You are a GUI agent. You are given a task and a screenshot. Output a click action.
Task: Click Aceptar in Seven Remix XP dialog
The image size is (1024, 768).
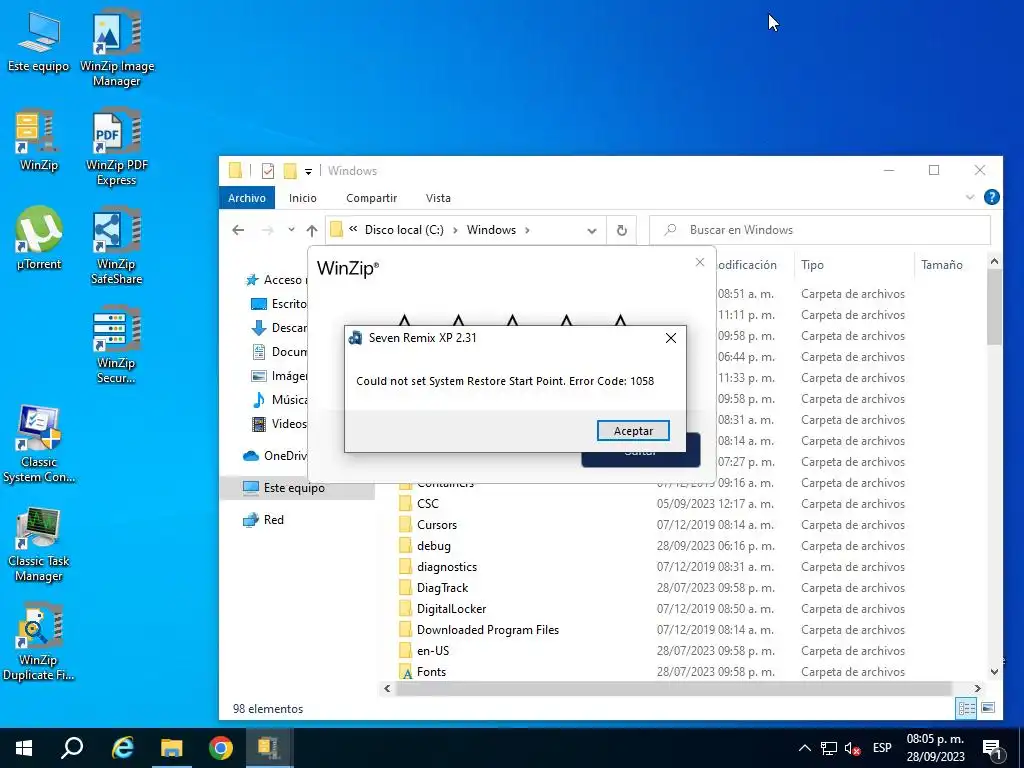(633, 431)
